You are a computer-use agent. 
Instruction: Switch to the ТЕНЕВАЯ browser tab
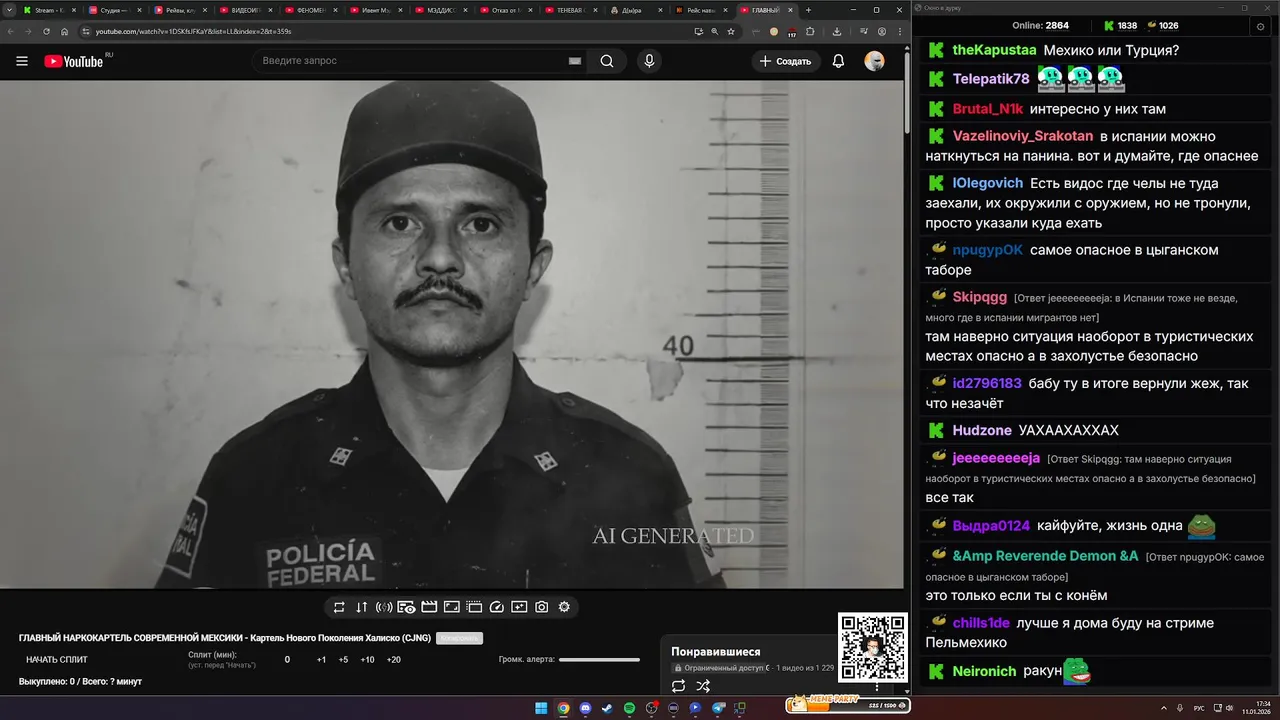tap(571, 10)
